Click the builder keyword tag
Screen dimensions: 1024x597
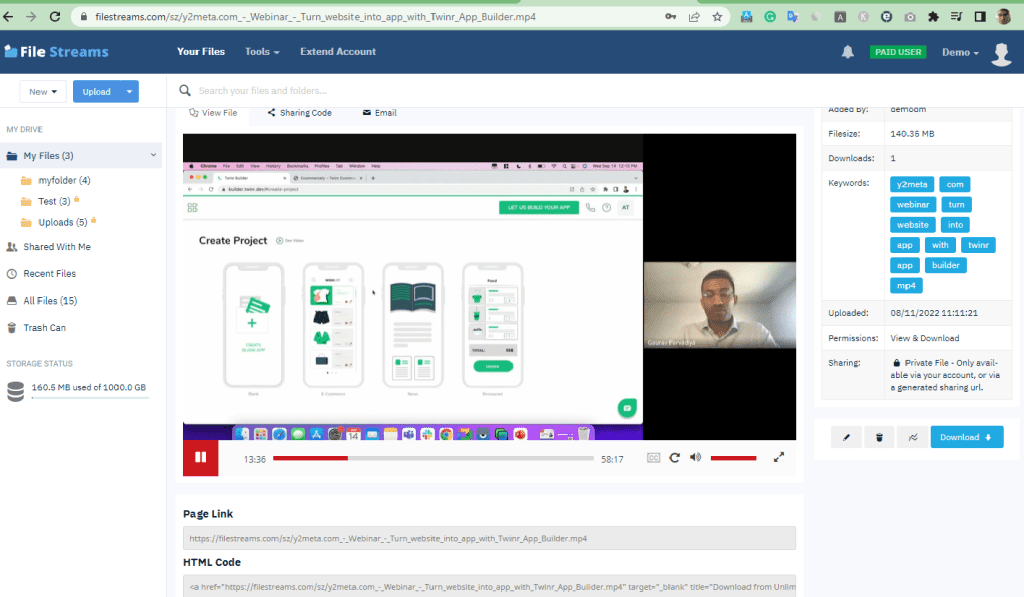946,266
